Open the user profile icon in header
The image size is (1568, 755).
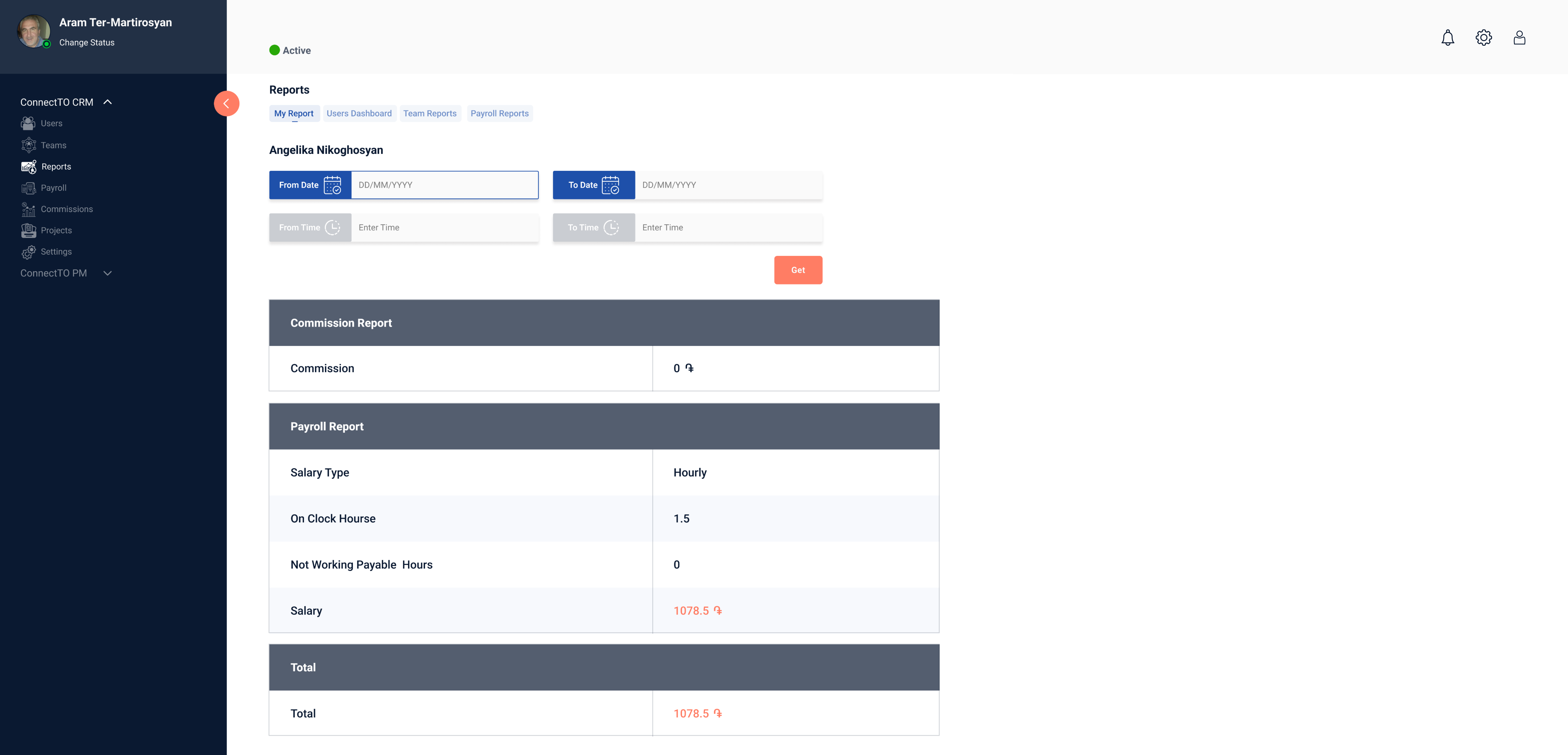1519,38
